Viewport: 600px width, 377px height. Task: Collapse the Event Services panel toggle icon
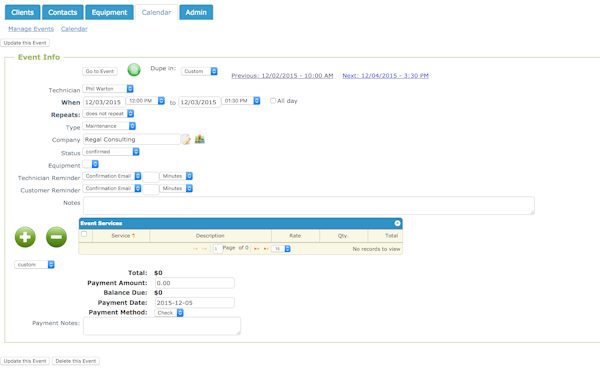coord(397,223)
